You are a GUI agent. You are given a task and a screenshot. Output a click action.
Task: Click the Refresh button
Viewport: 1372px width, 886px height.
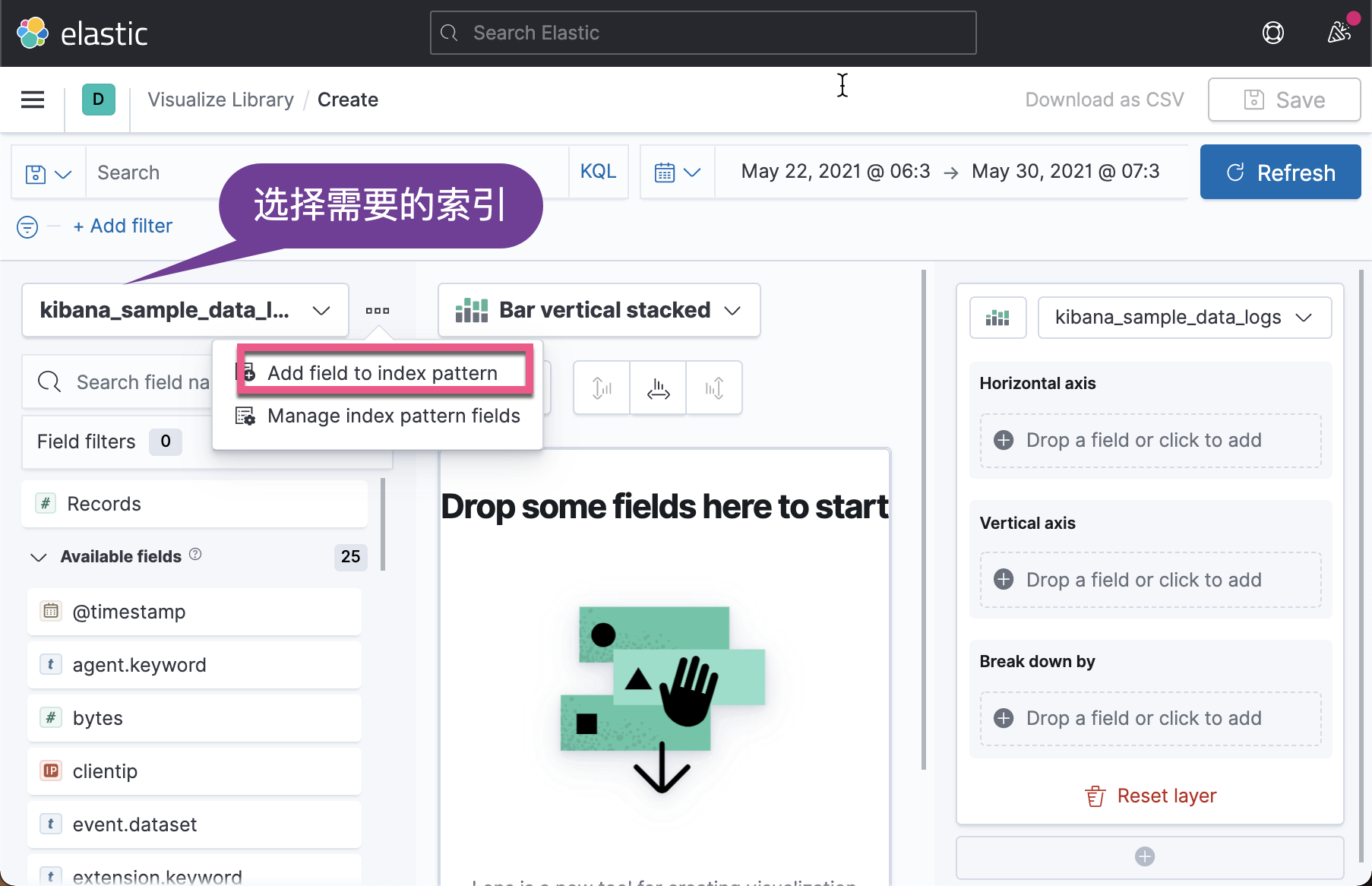[x=1280, y=172]
